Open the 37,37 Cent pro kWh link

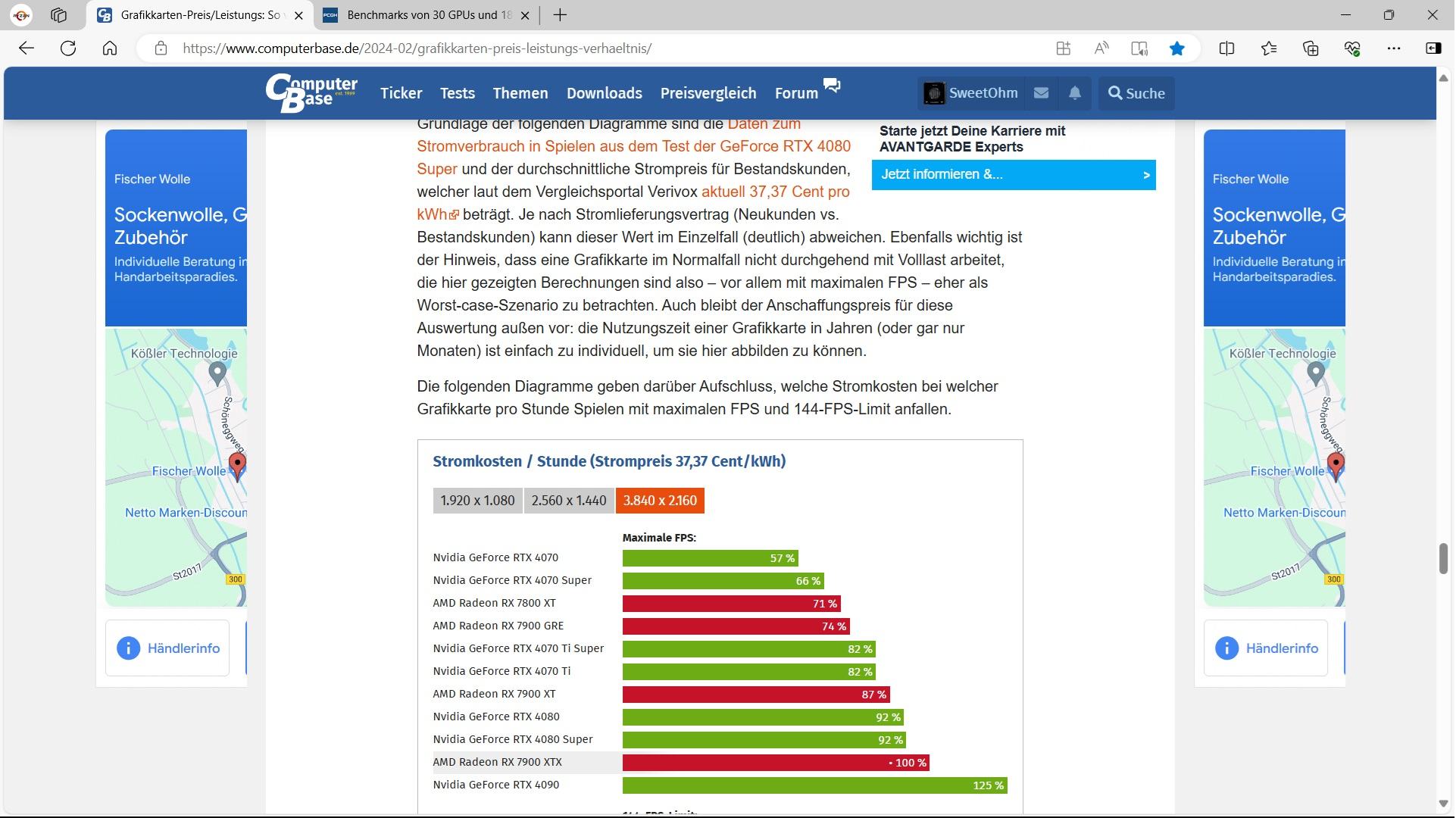pos(775,192)
